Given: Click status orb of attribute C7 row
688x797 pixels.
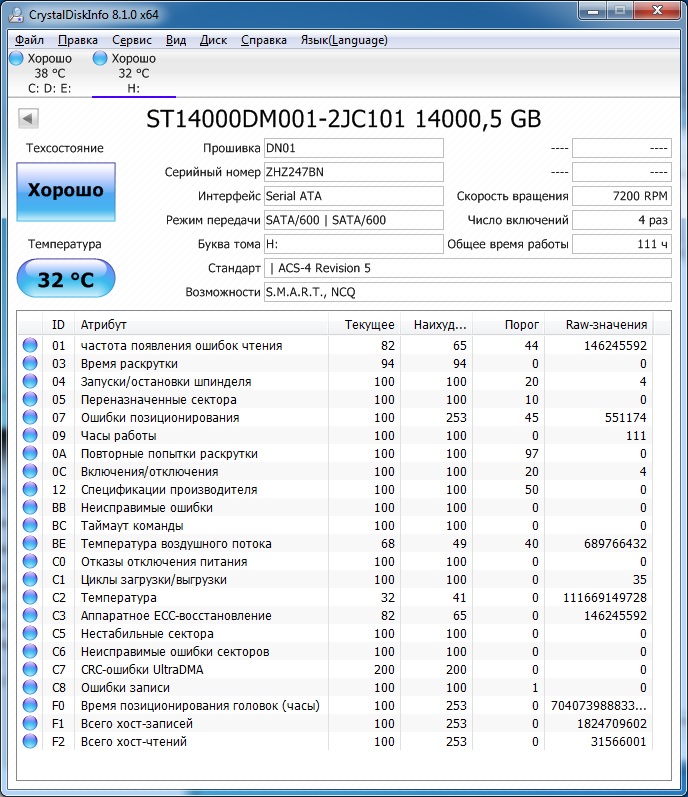Looking at the screenshot, I should pyautogui.click(x=30, y=669).
